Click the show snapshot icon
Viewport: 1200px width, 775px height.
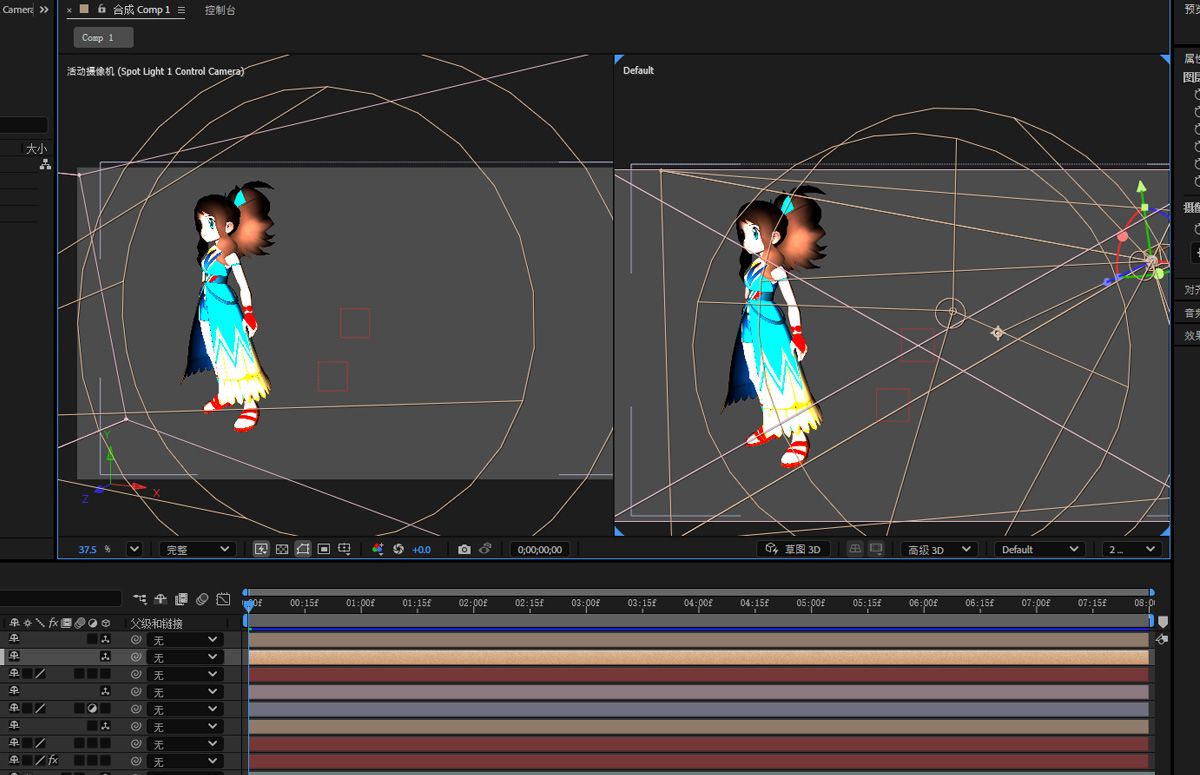point(485,549)
